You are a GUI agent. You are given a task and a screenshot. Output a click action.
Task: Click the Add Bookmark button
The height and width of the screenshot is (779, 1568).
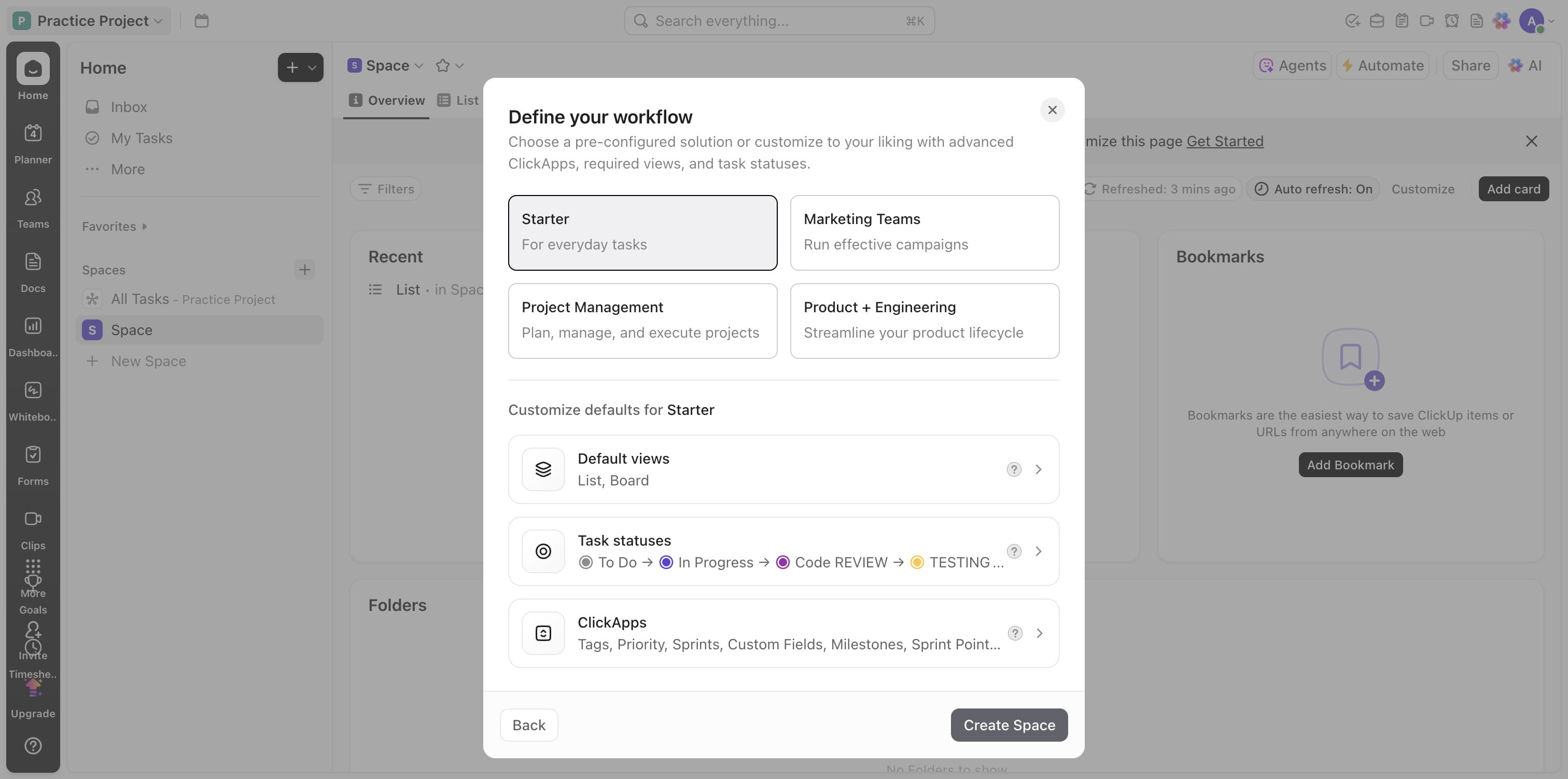click(1350, 465)
